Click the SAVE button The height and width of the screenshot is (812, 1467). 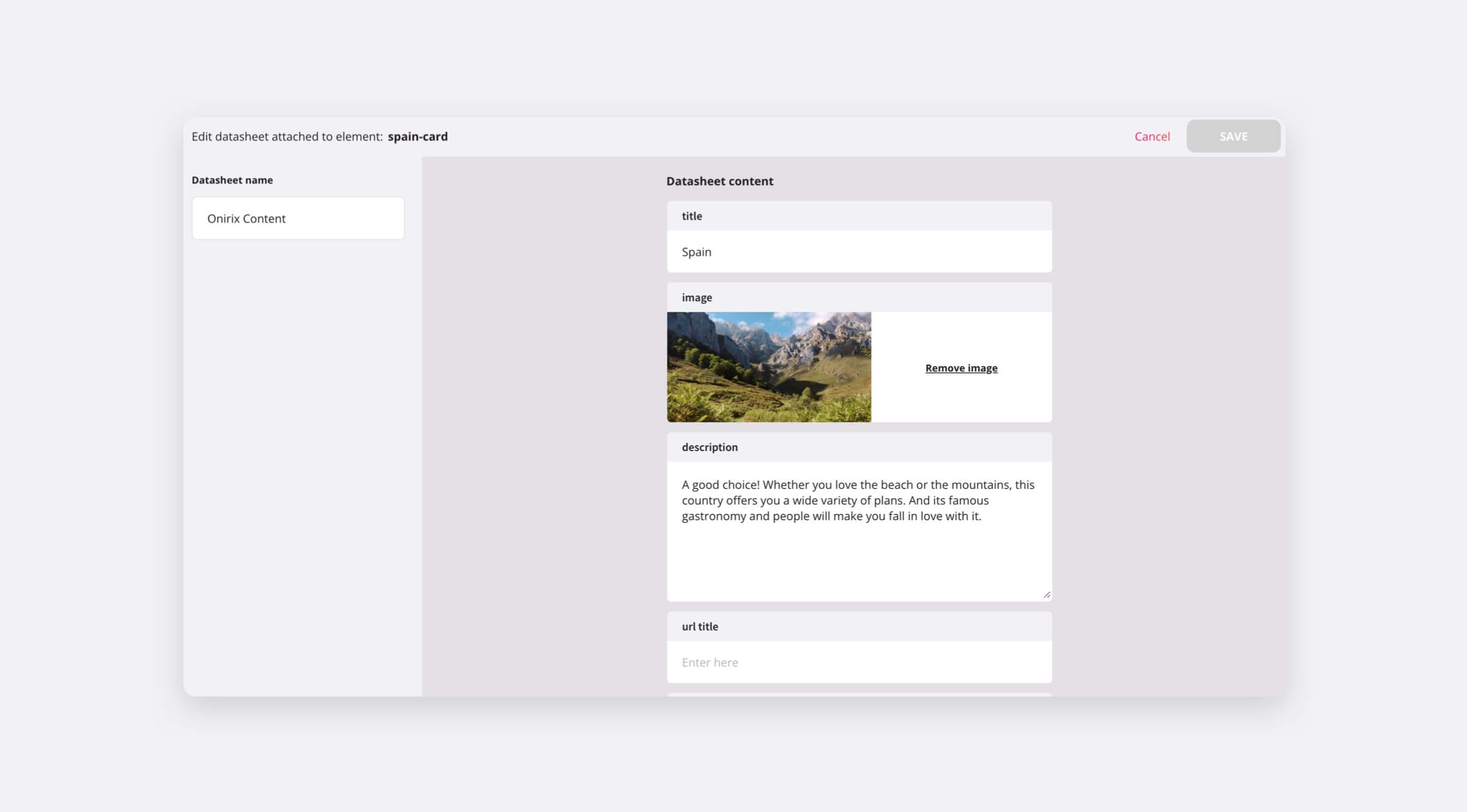(x=1234, y=136)
